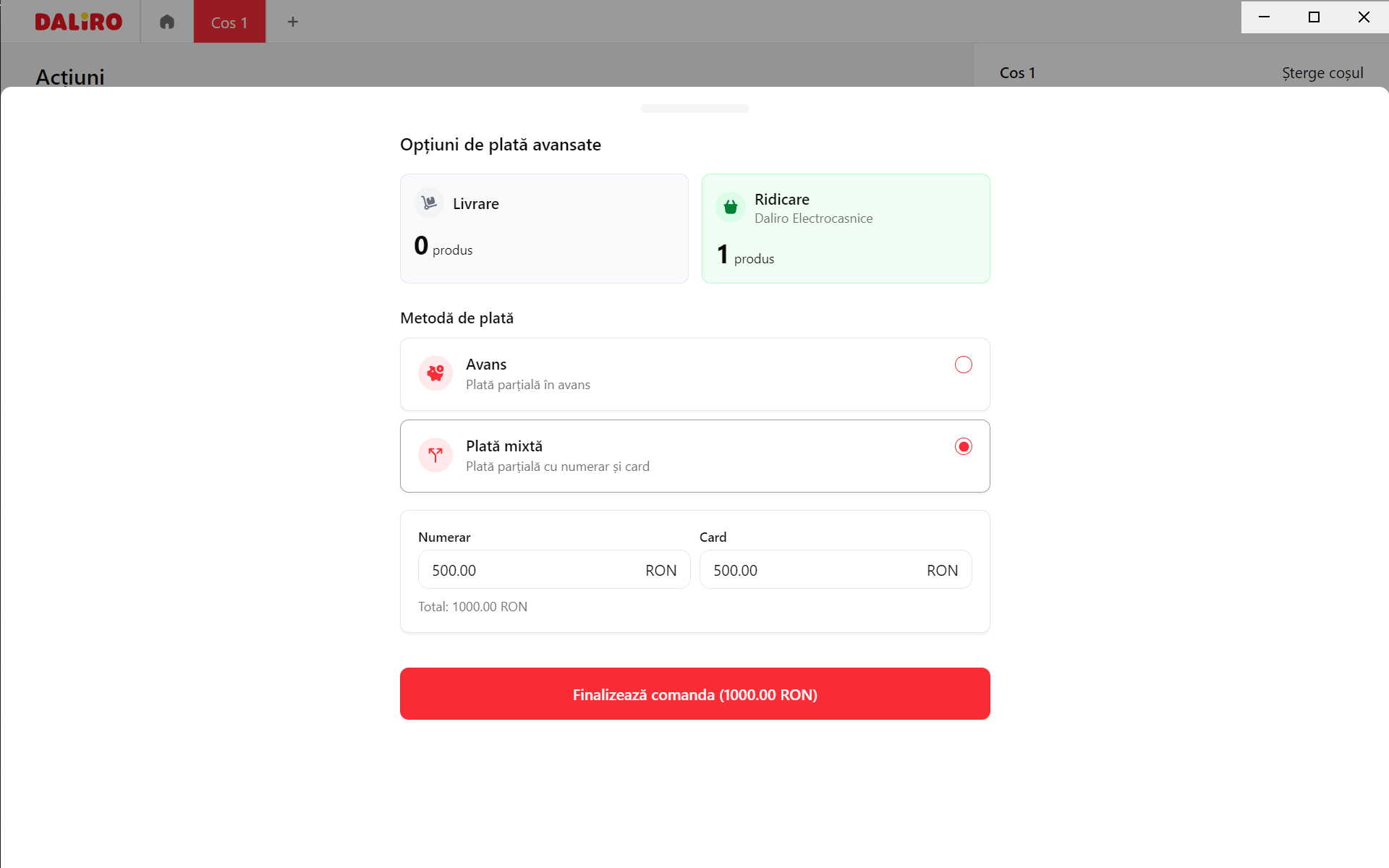Click the Daliro logo
Screen dimensions: 1389x868
click(78, 22)
